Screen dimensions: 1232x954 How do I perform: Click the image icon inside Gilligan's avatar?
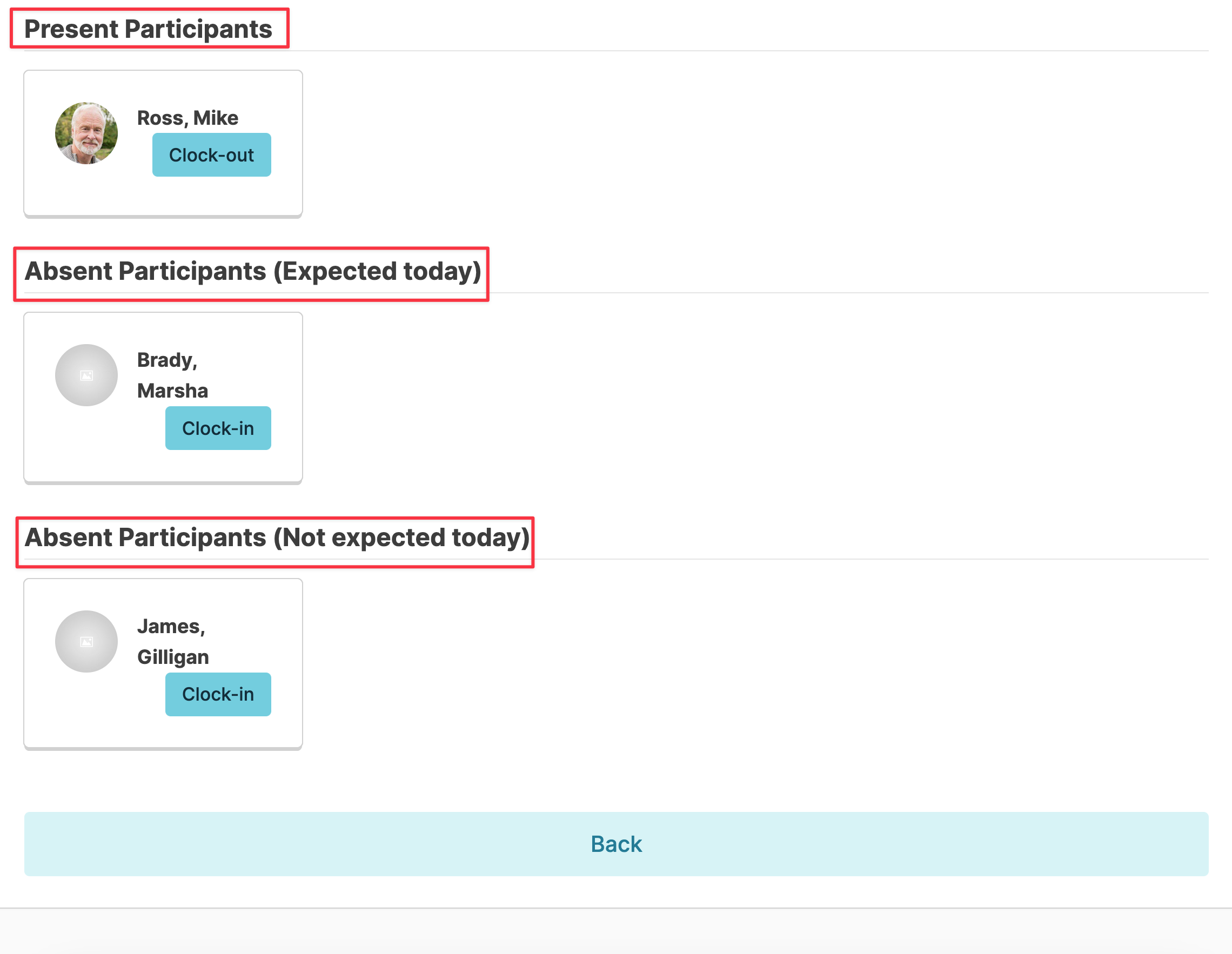[x=86, y=642]
